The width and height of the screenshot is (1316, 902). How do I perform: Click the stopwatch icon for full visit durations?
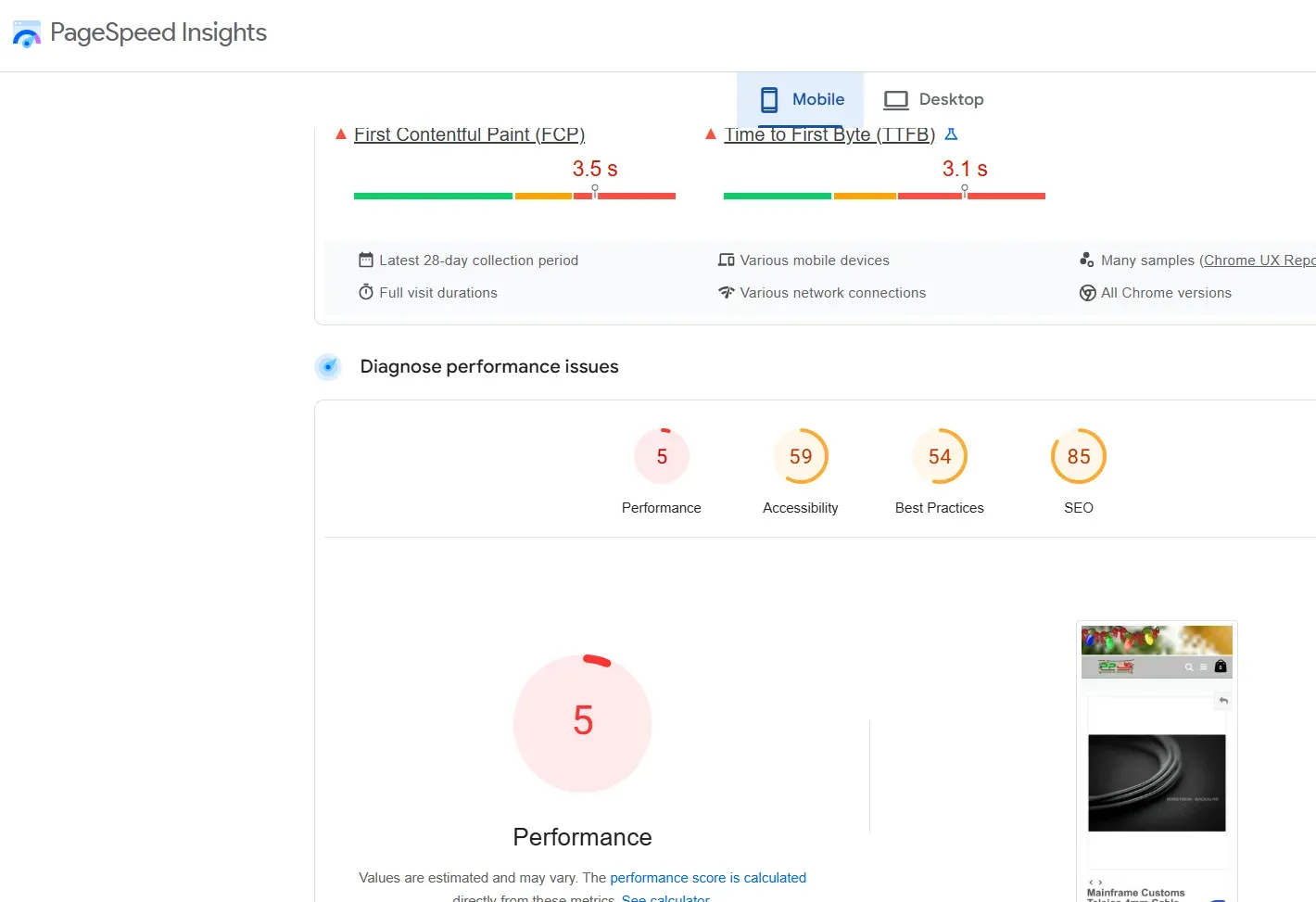[x=365, y=292]
